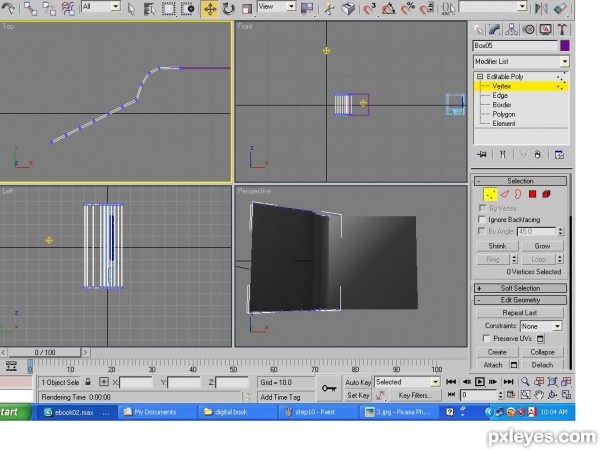Click the Set Key button
This screenshot has height=450, width=600.
(x=358, y=395)
